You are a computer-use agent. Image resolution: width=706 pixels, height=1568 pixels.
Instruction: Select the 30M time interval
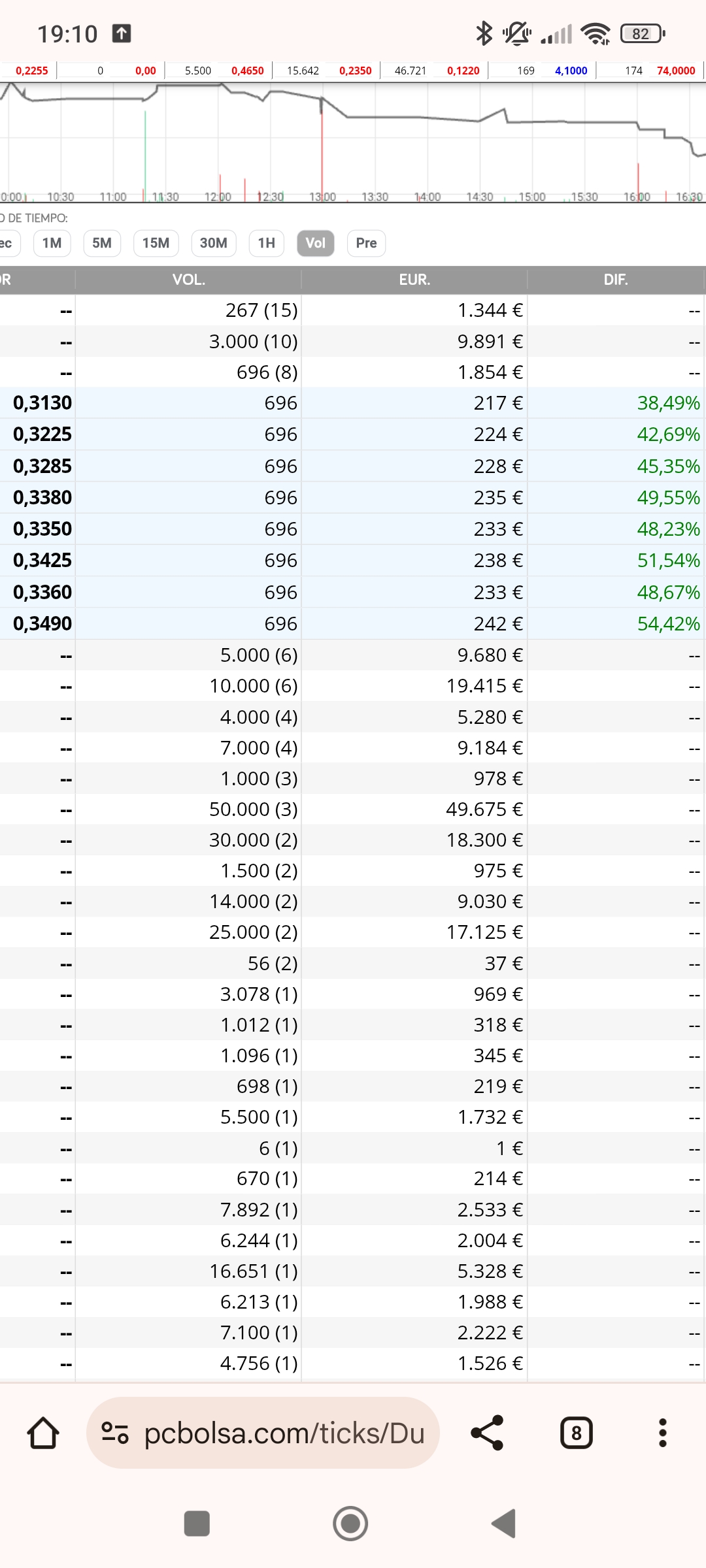[x=214, y=243]
